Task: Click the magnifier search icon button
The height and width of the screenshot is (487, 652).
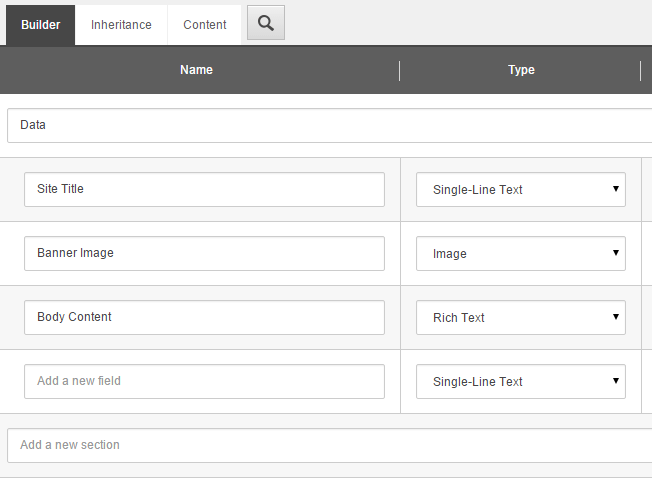Action: click(266, 23)
